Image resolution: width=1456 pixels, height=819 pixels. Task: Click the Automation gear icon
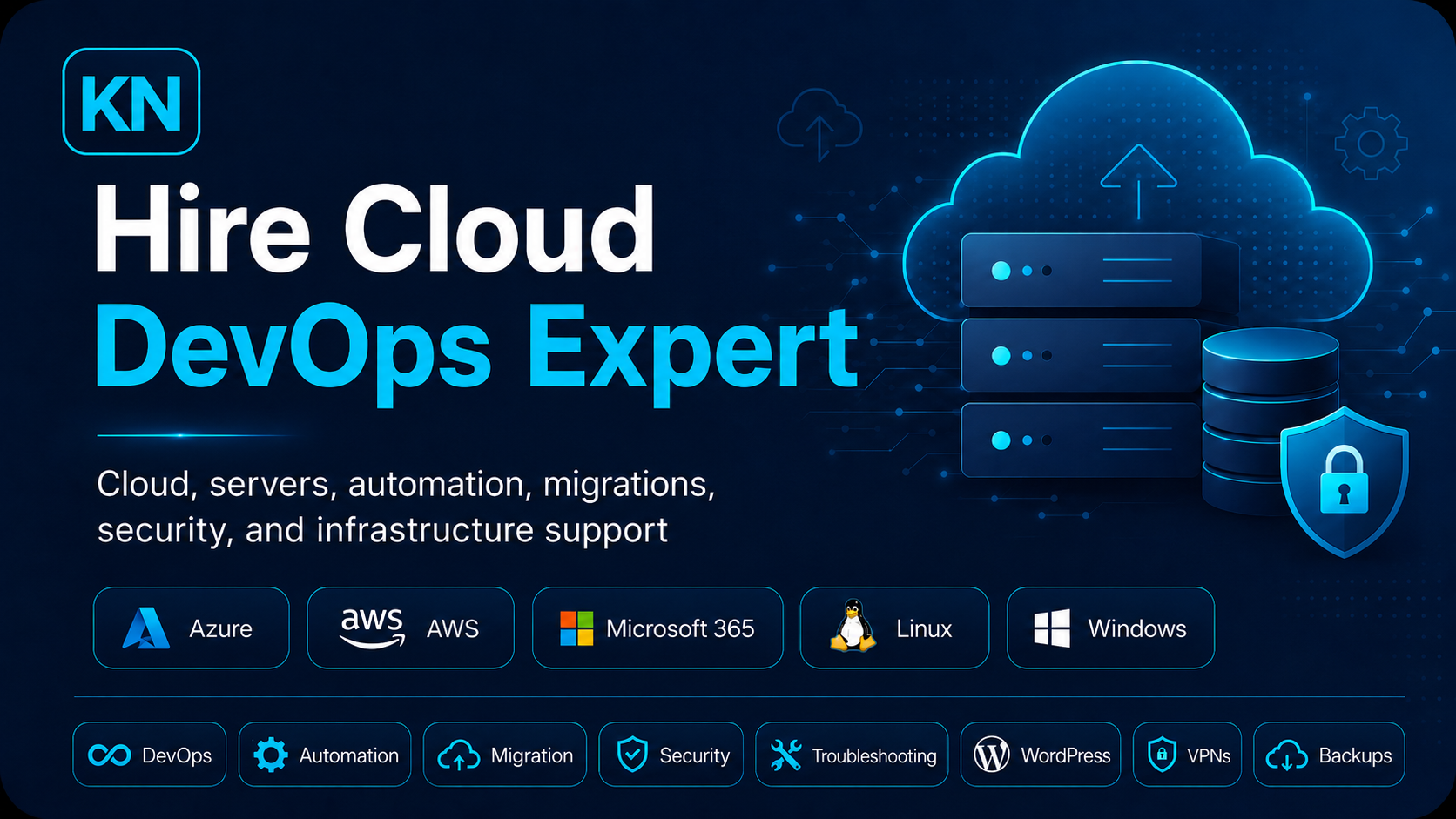[271, 755]
